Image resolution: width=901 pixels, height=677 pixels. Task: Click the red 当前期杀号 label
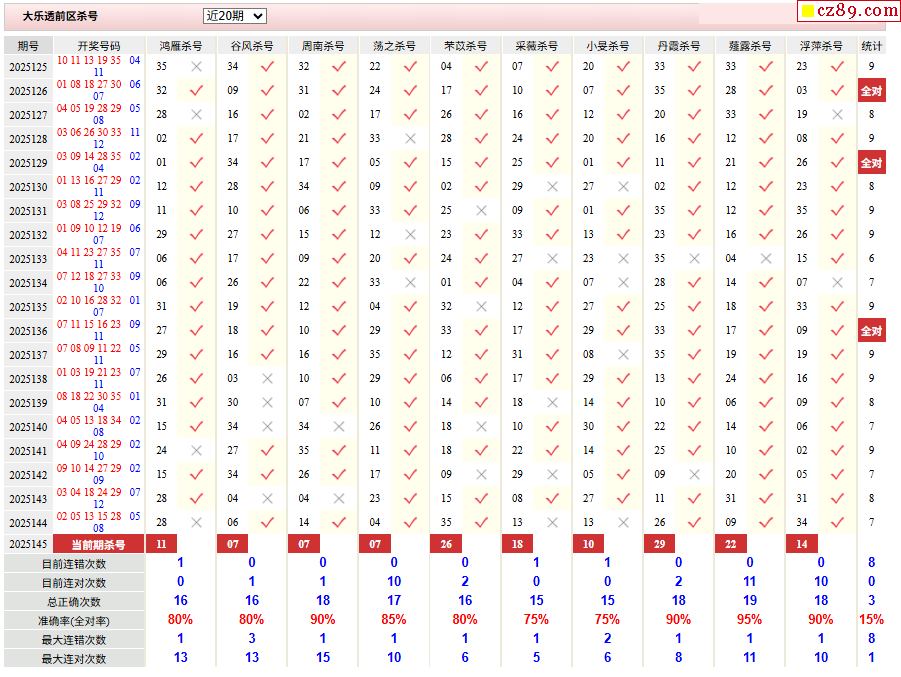(99, 545)
